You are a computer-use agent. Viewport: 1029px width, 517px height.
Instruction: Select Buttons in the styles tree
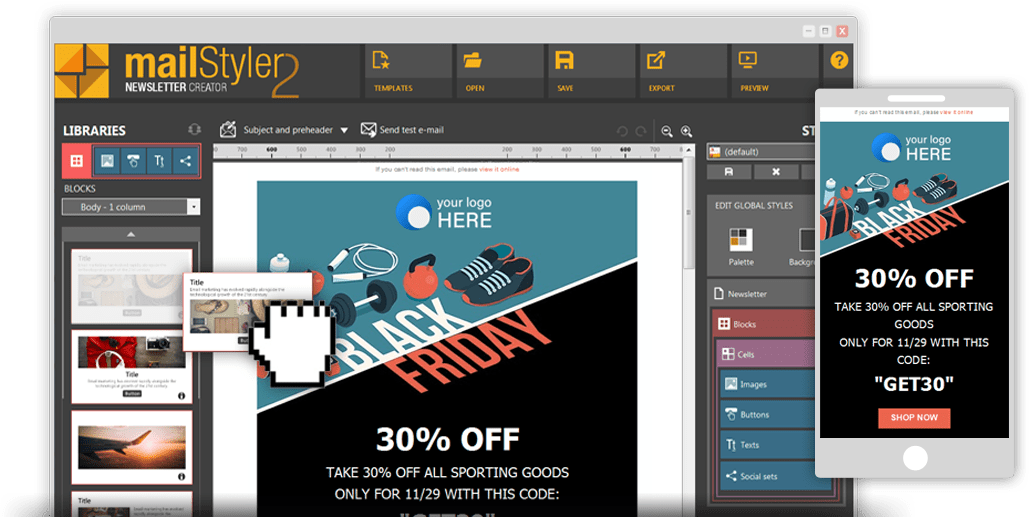pyautogui.click(x=768, y=415)
